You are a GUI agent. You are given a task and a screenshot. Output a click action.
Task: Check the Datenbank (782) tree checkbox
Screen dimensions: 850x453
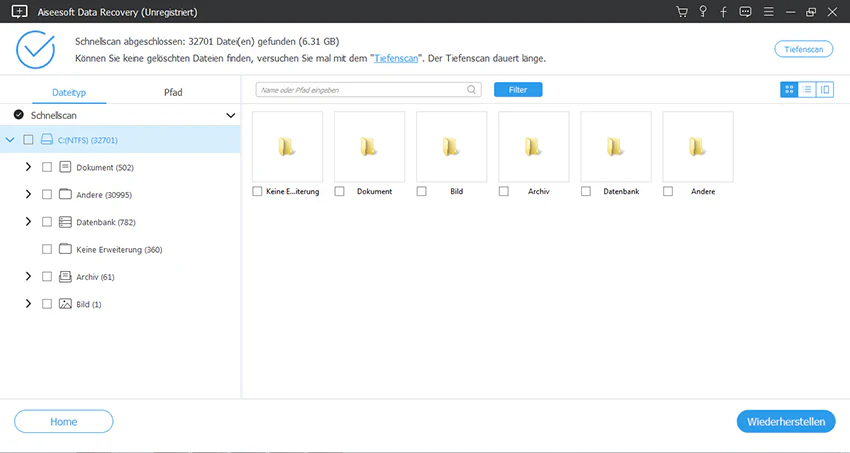click(x=47, y=222)
